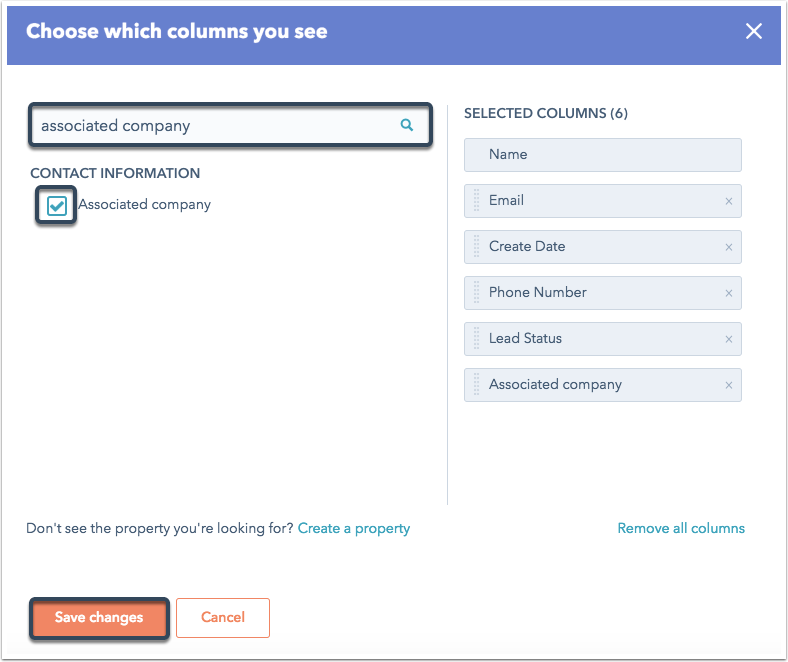Cancel the column changes

223,618
